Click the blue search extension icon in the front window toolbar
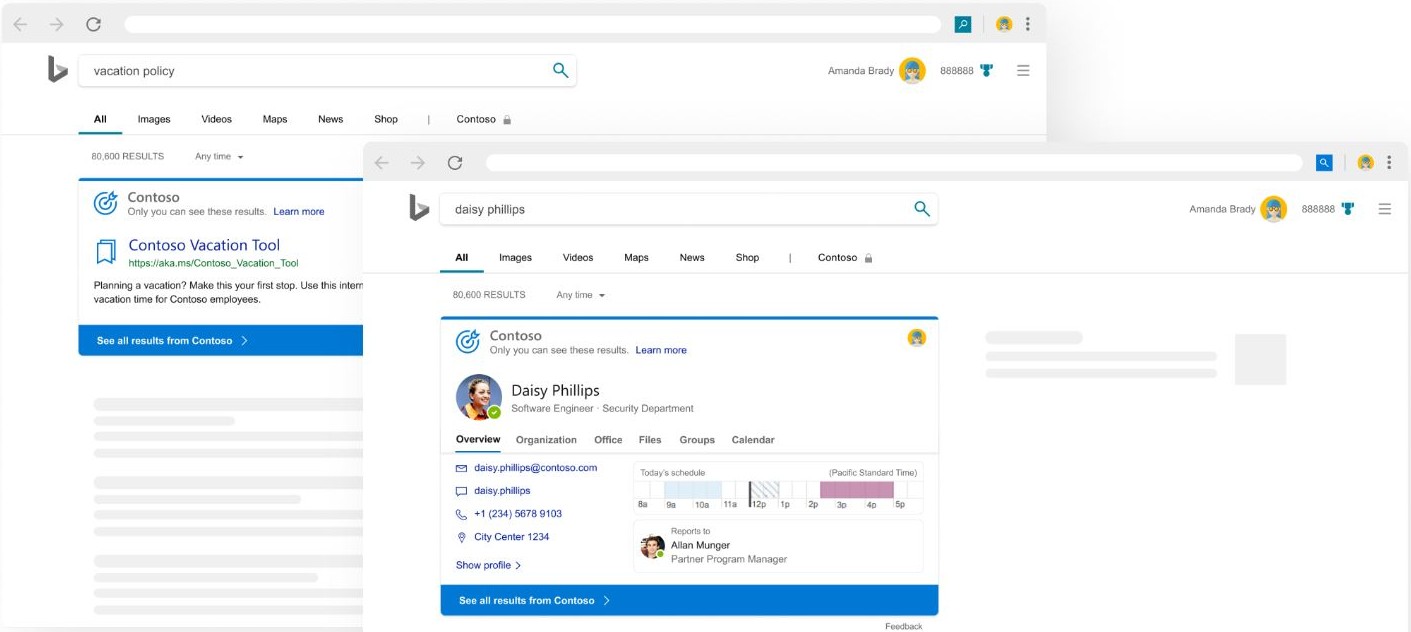Viewport: 1411px width, 632px height. (1324, 163)
